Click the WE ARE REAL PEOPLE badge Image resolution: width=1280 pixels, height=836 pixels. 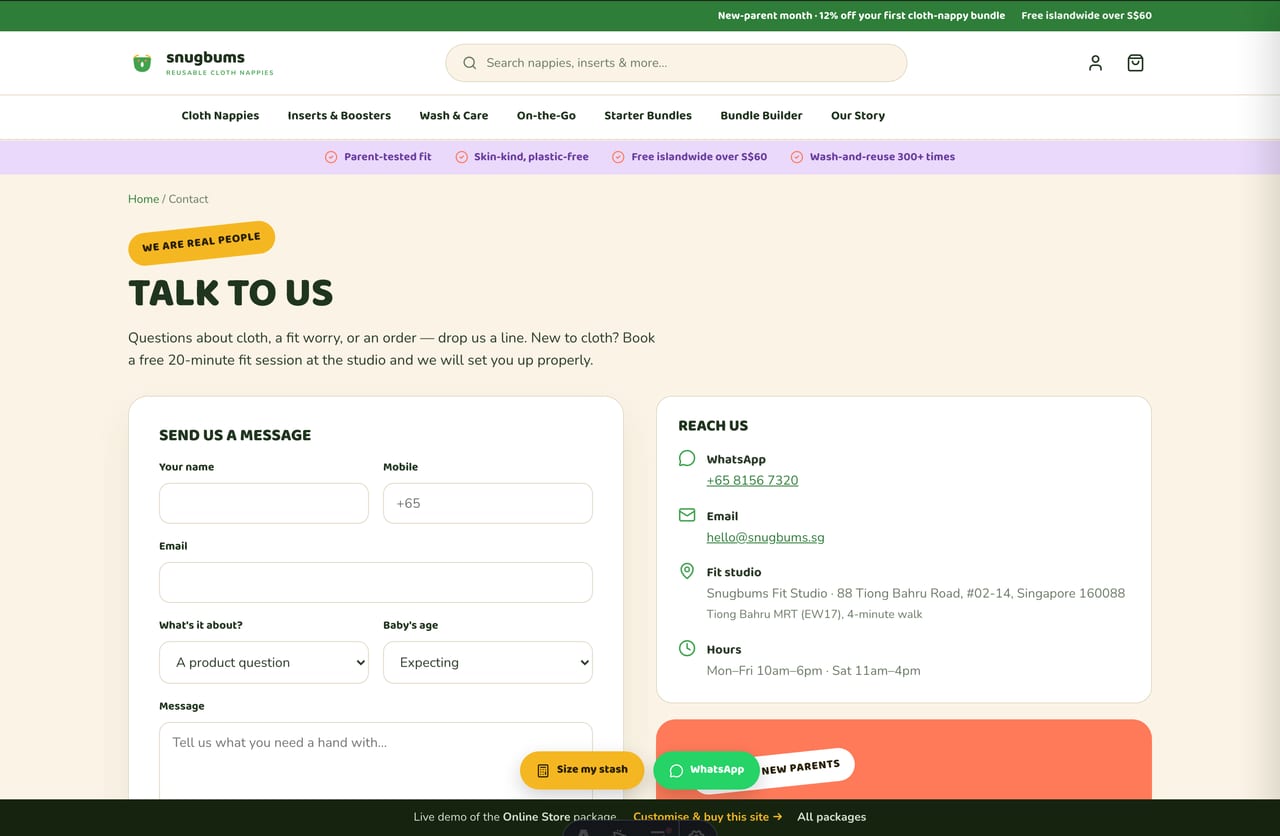tap(201, 243)
